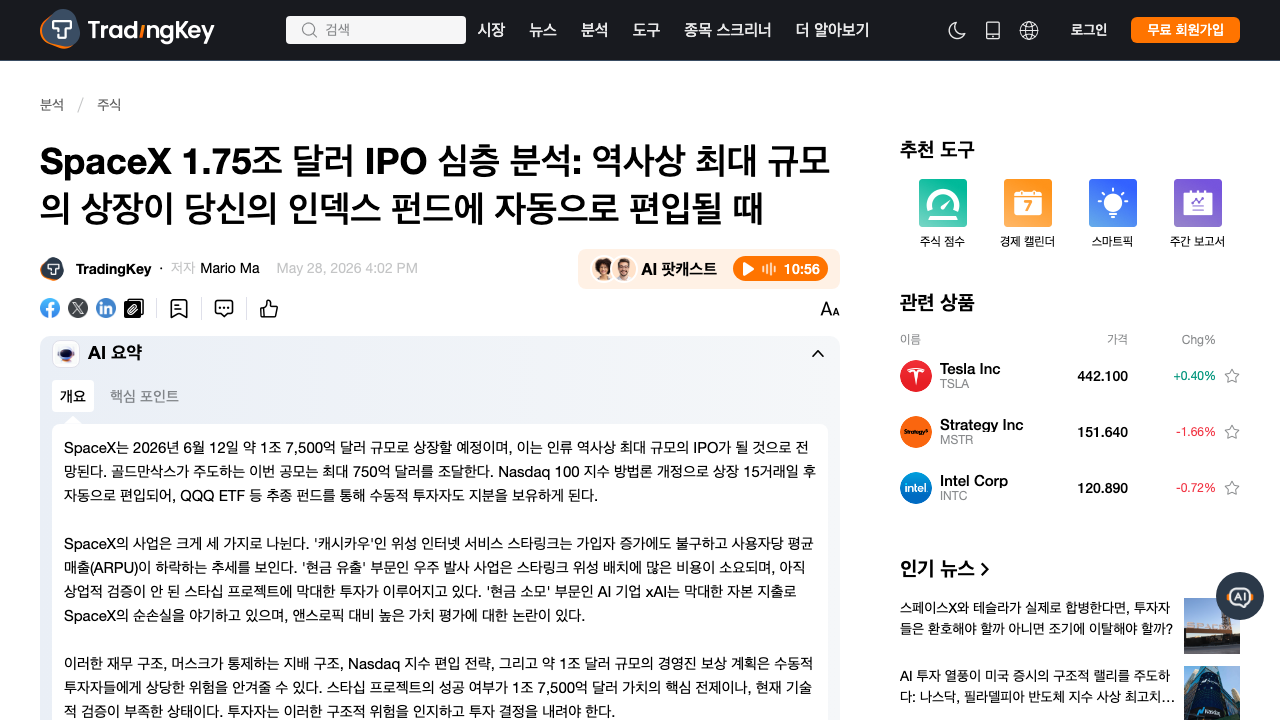This screenshot has width=1280, height=720.
Task: Open the TradingKey author profile
Action: [x=96, y=269]
